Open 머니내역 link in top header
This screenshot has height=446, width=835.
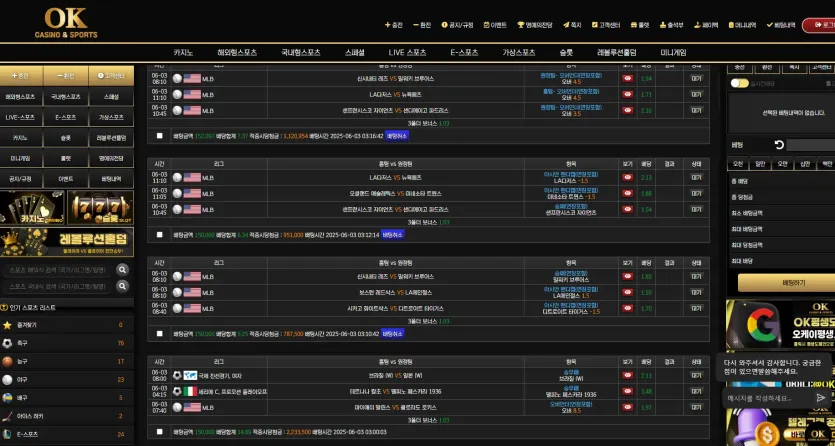(x=742, y=25)
